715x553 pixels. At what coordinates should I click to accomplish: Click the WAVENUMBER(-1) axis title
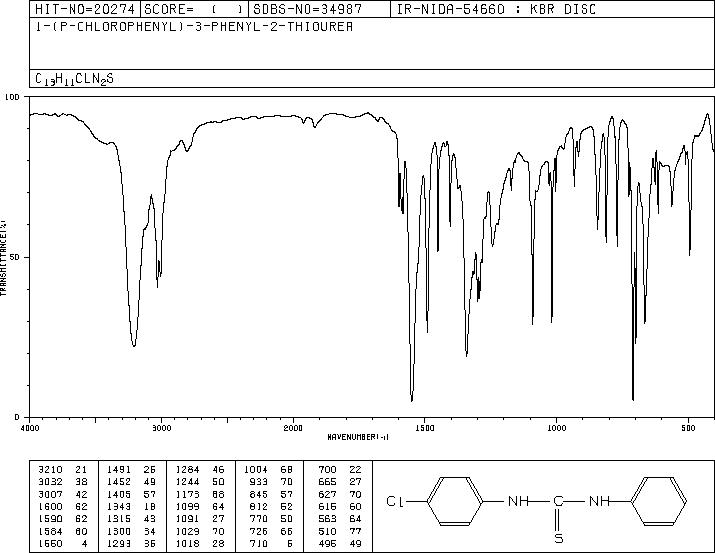pos(358,437)
